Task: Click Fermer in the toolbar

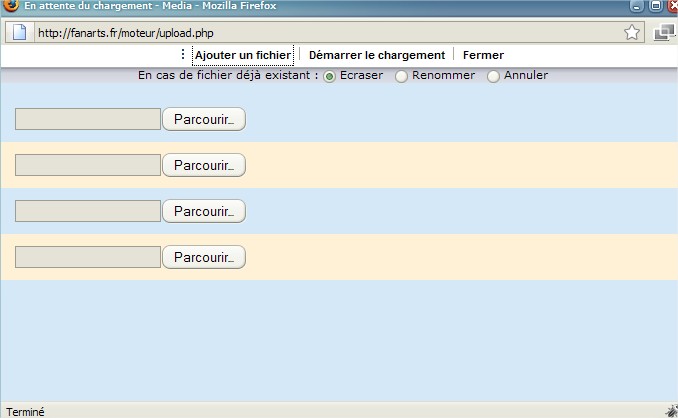Action: point(483,55)
